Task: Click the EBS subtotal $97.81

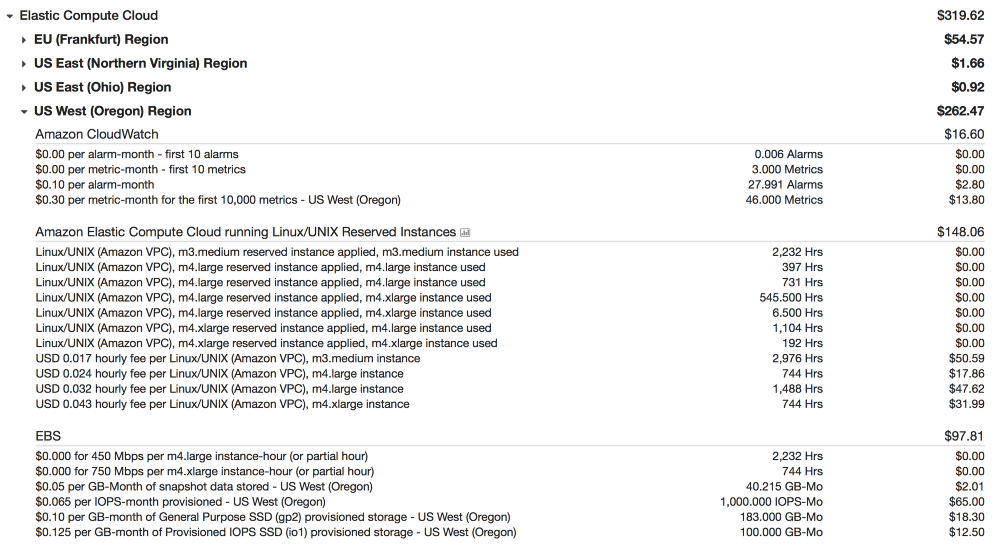Action: click(x=964, y=436)
